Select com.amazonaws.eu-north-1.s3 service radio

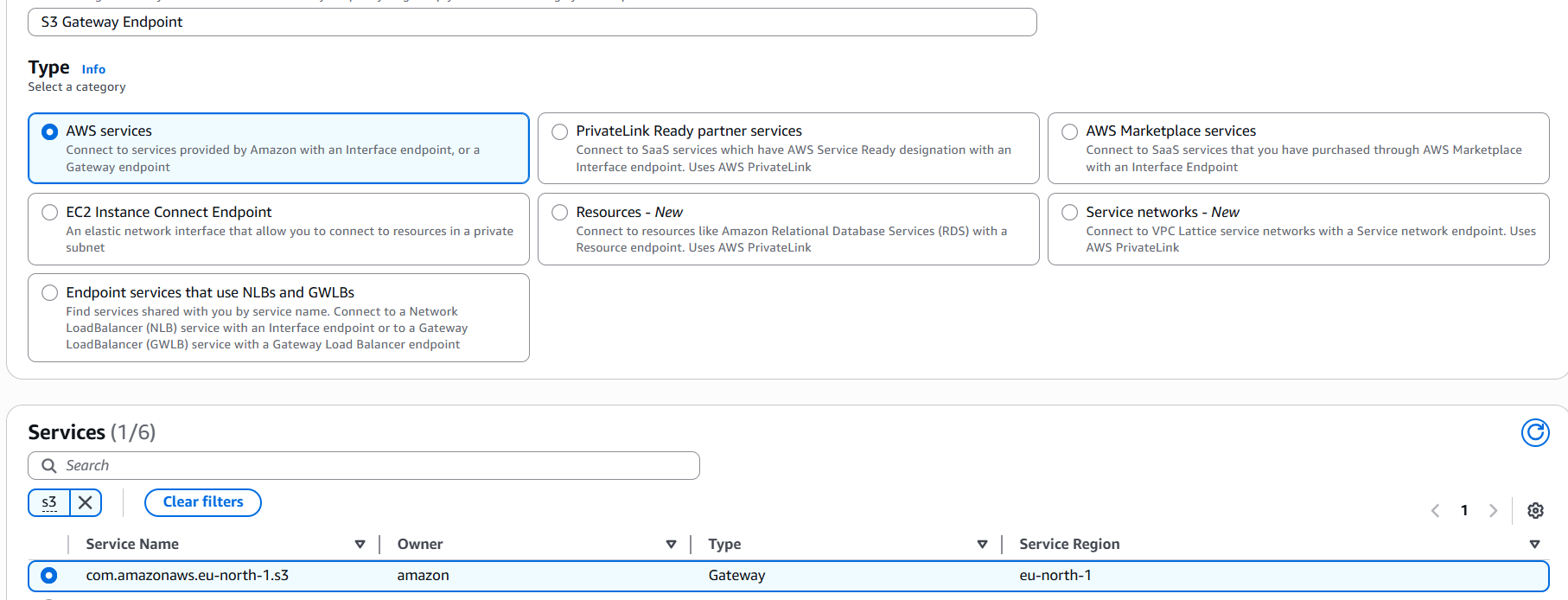(49, 576)
